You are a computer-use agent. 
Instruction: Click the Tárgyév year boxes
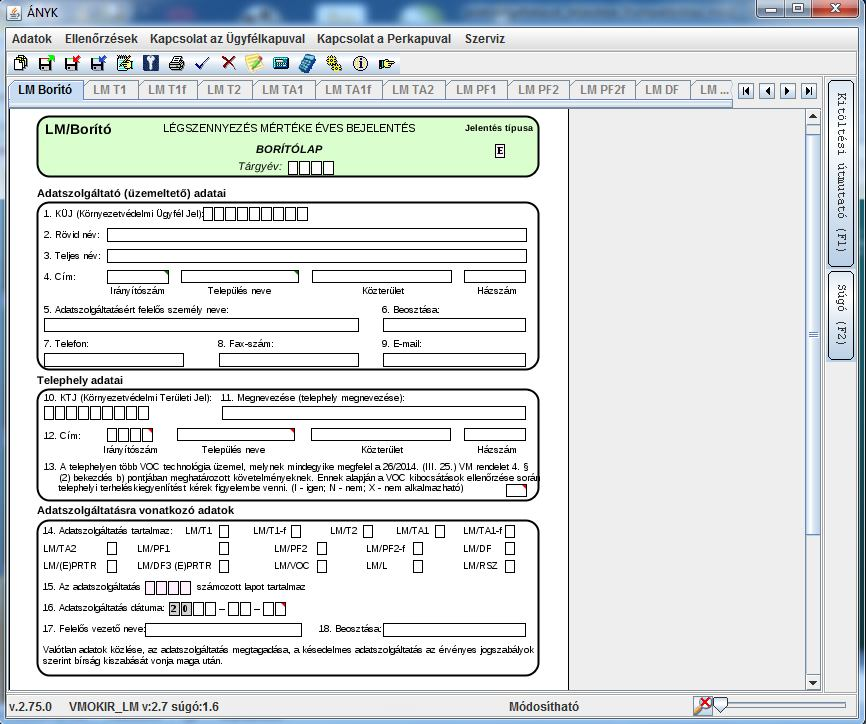[311, 168]
